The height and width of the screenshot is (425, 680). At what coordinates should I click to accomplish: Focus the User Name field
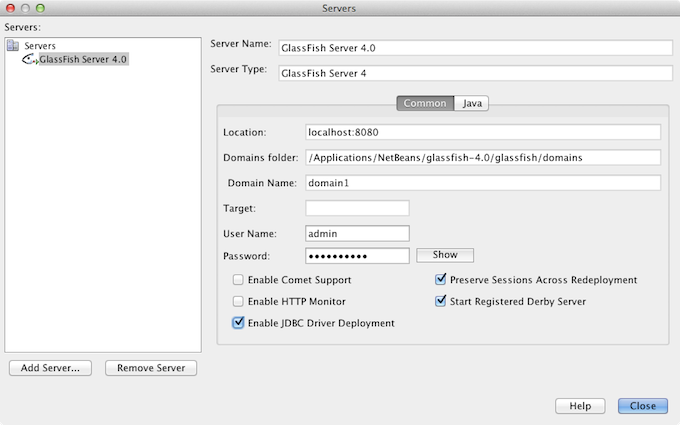[x=357, y=233]
